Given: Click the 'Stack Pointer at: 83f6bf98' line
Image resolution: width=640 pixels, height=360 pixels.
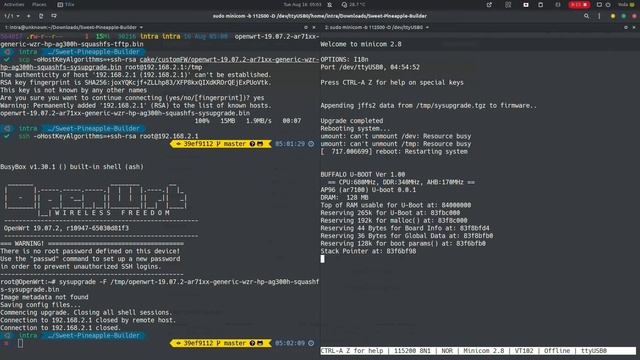Looking at the screenshot, I should [368, 251].
